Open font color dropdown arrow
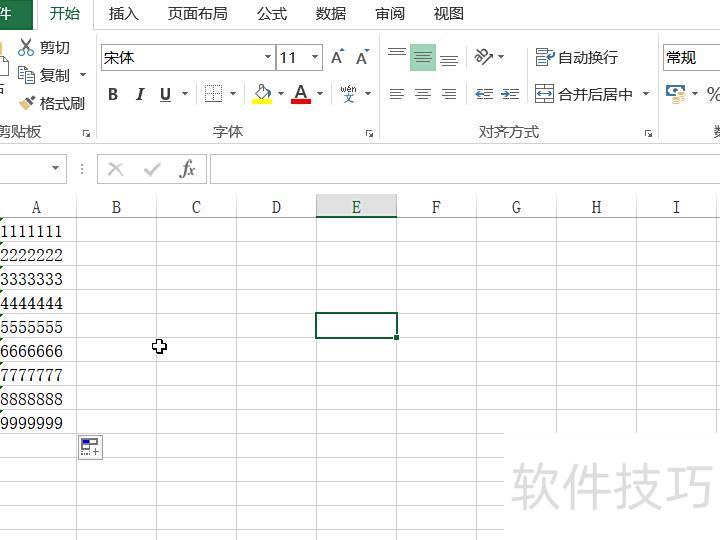This screenshot has height=540, width=720. [320, 94]
